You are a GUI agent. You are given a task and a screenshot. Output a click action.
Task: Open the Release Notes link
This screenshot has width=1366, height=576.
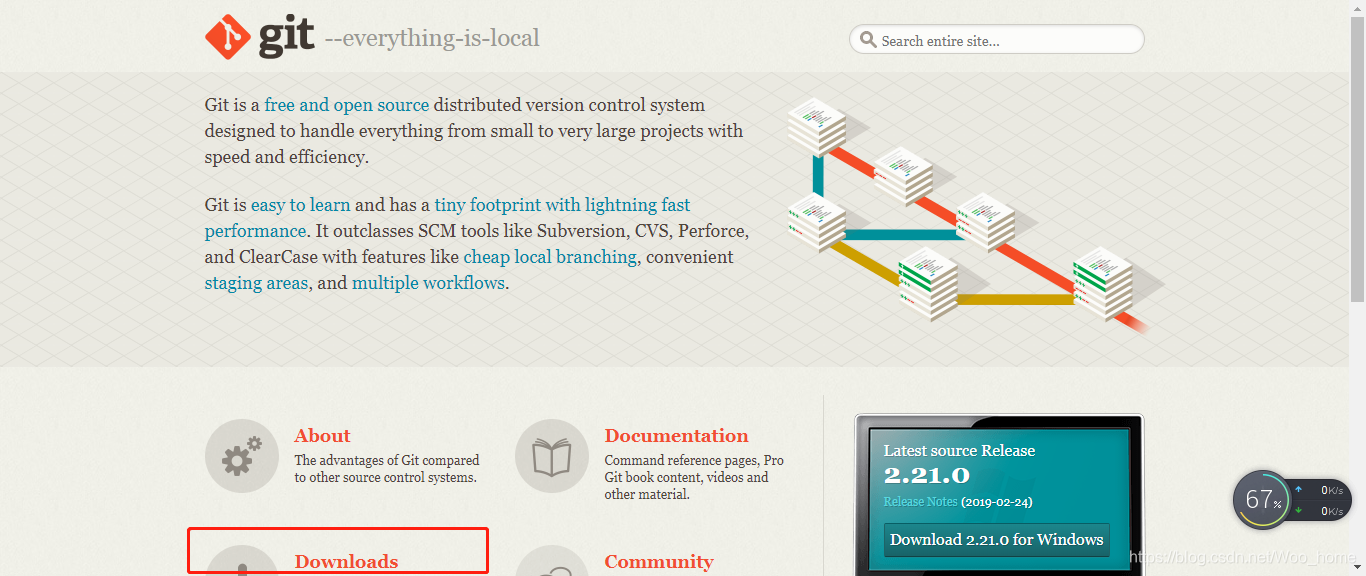[x=920, y=501]
